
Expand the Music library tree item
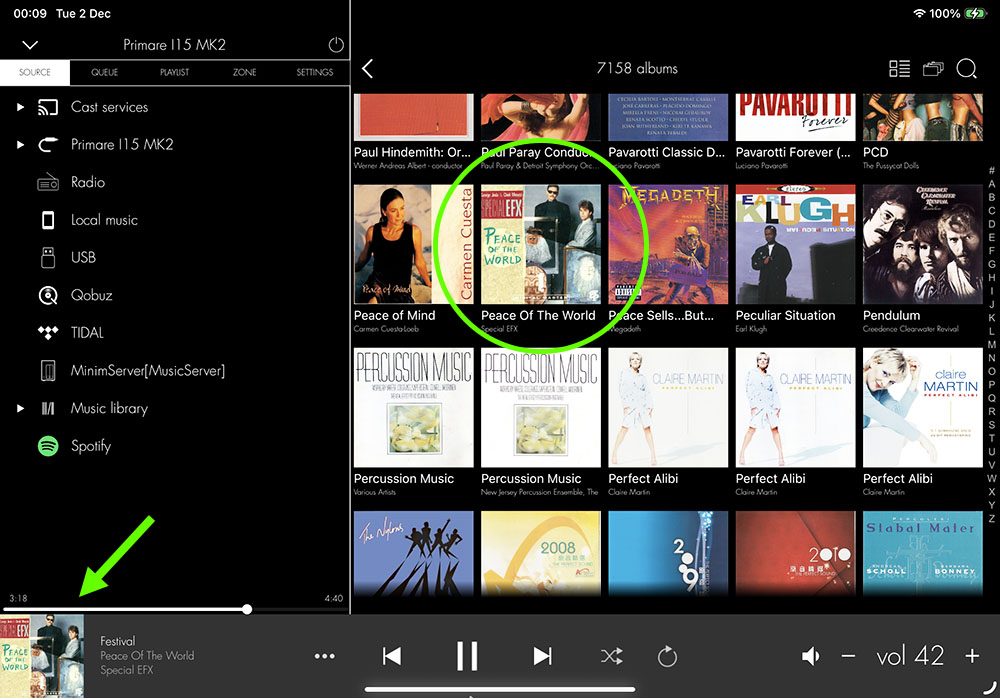point(19,408)
